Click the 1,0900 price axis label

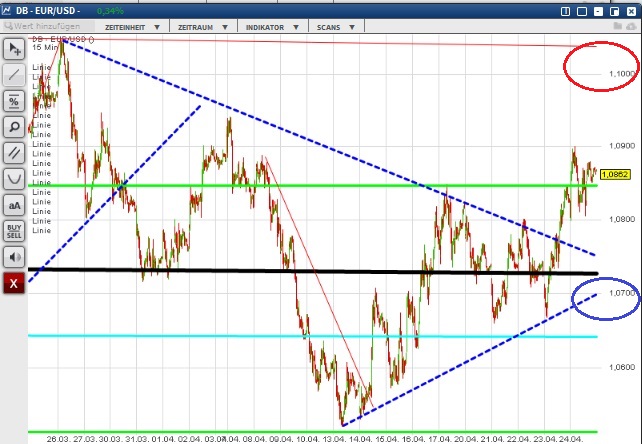click(x=622, y=146)
